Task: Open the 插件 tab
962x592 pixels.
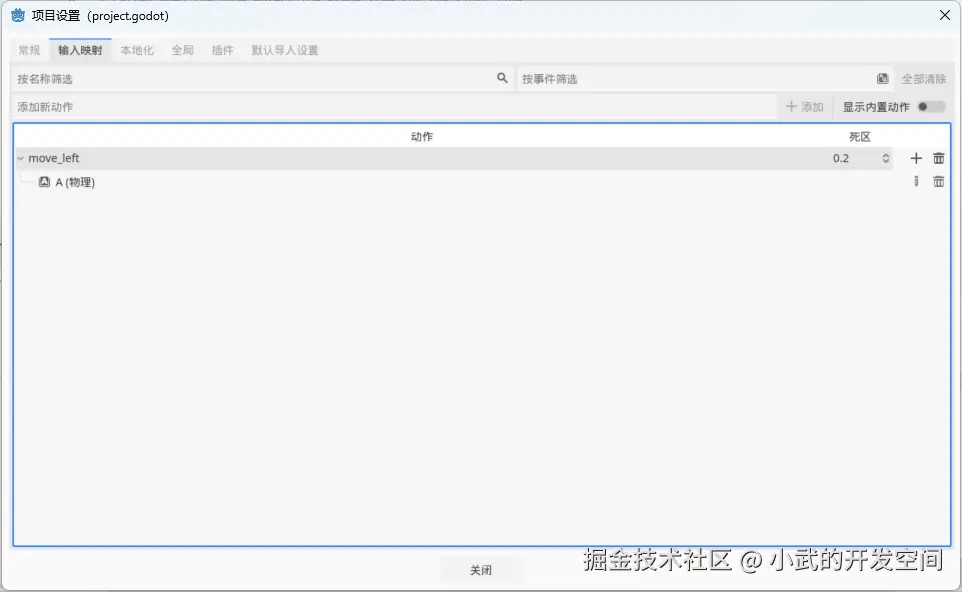Action: (222, 50)
